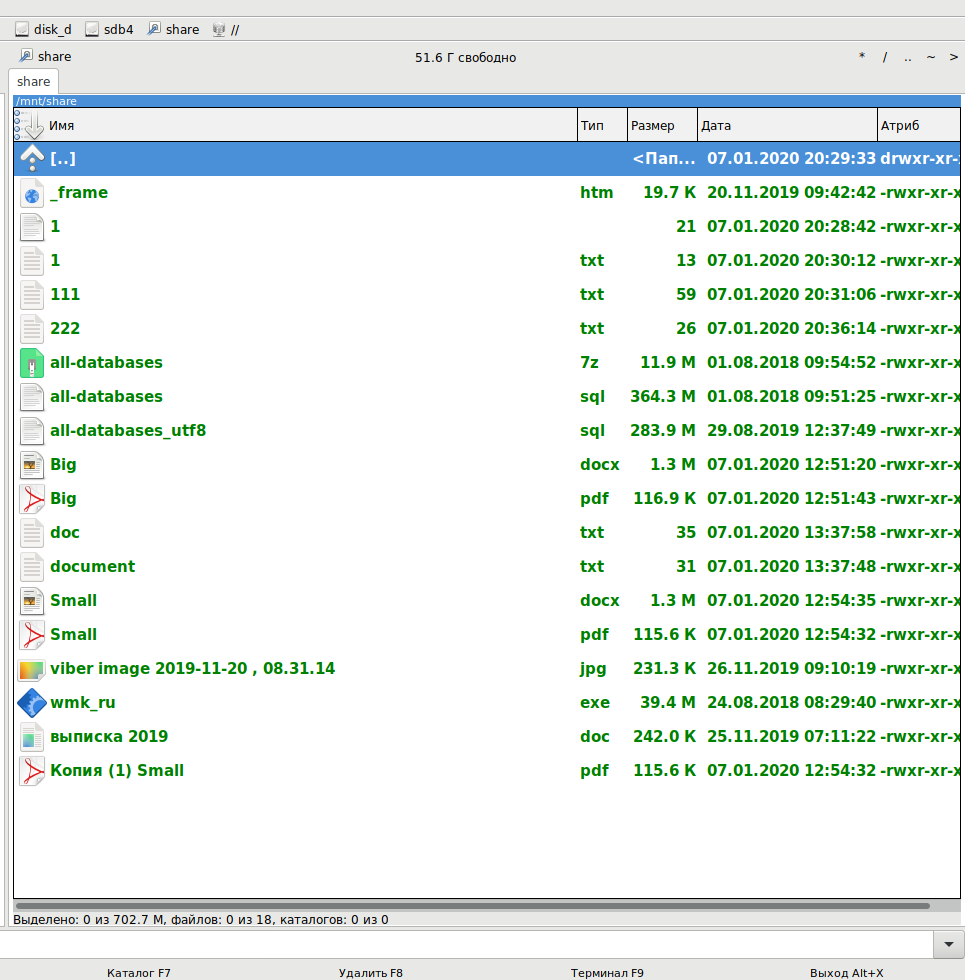Select the all-databases 7z archive icon
The image size is (965, 980).
33,363
